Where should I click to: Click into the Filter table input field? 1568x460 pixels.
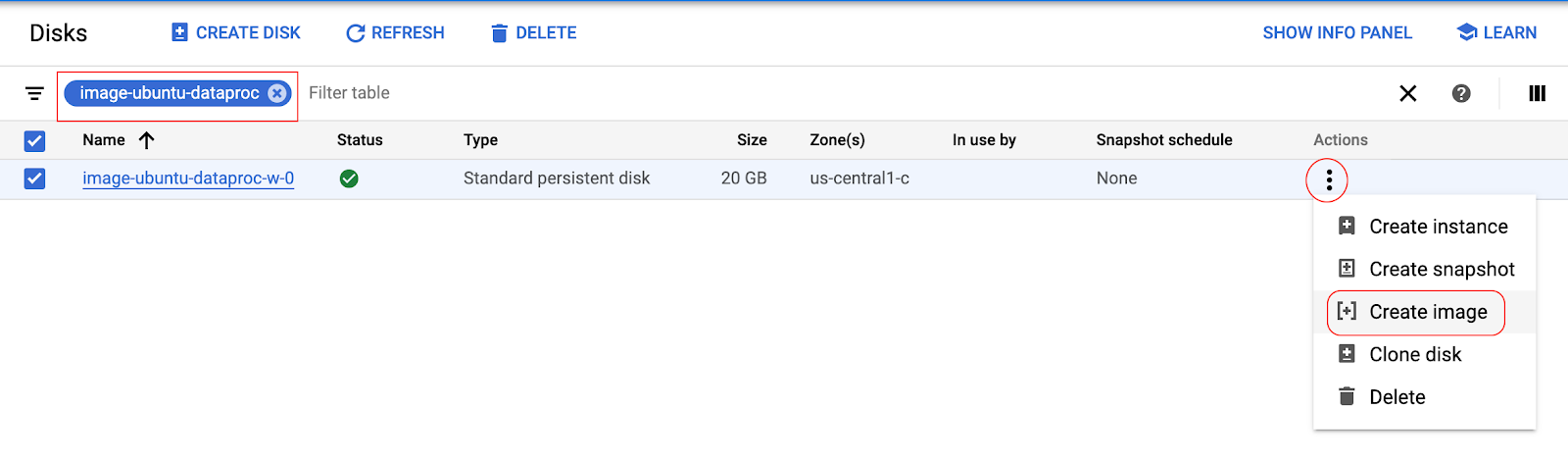pos(843,93)
